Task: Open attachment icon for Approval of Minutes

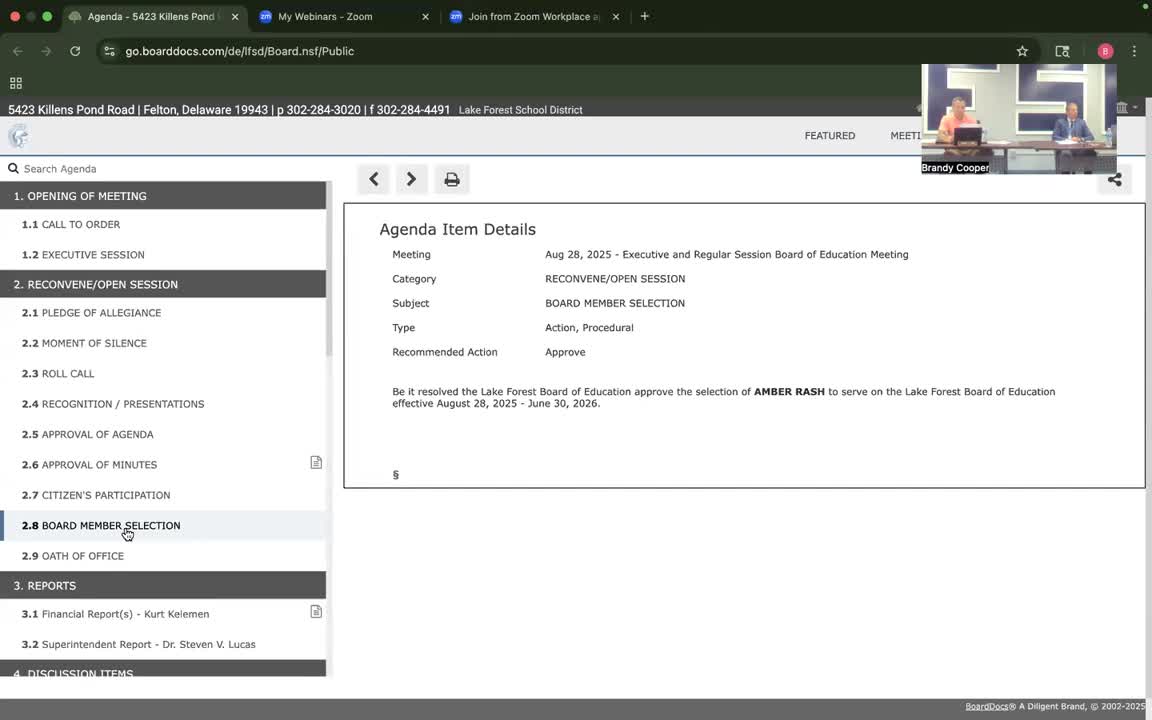Action: coord(316,463)
